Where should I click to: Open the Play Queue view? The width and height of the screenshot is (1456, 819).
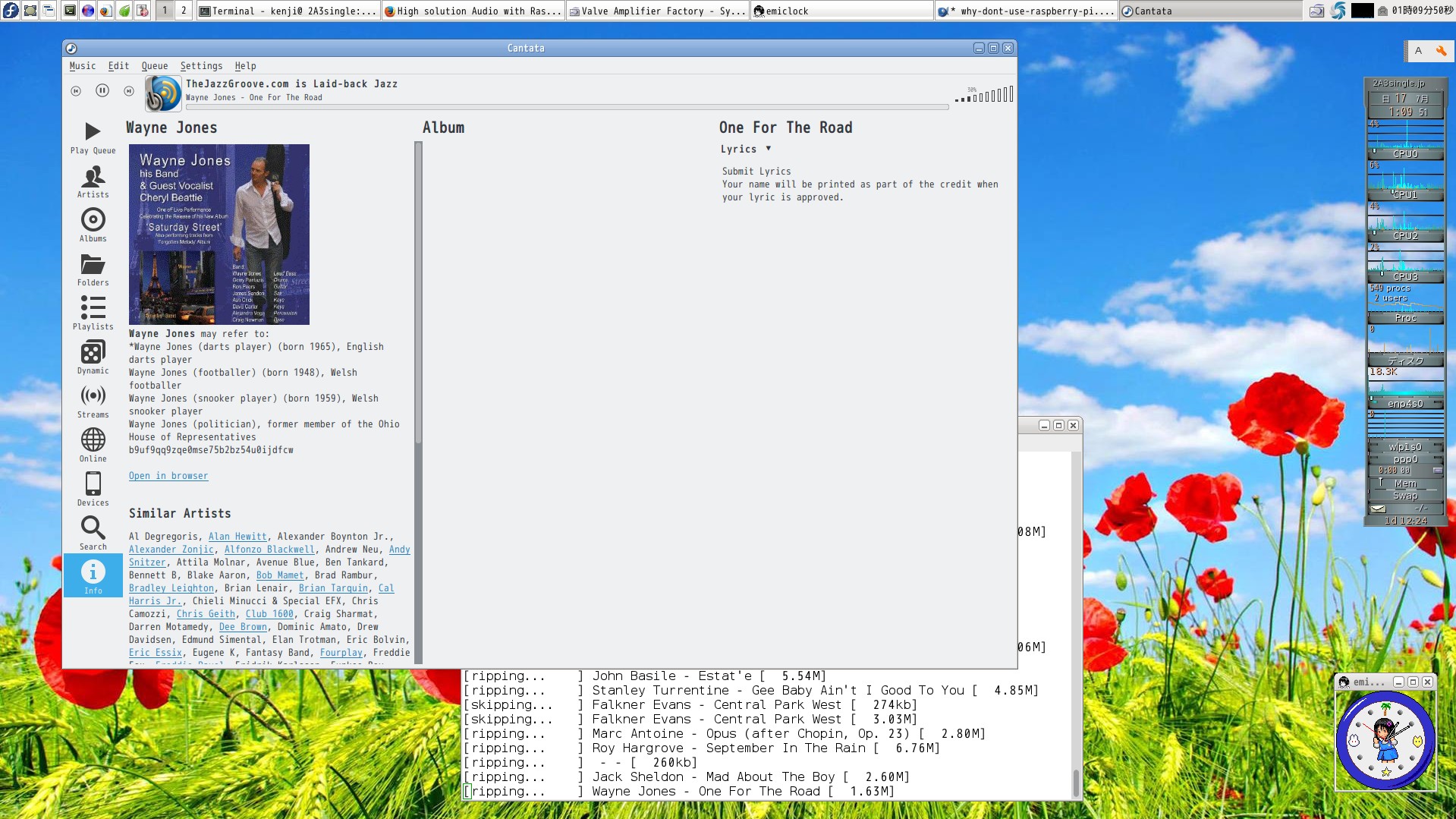pyautogui.click(x=93, y=137)
